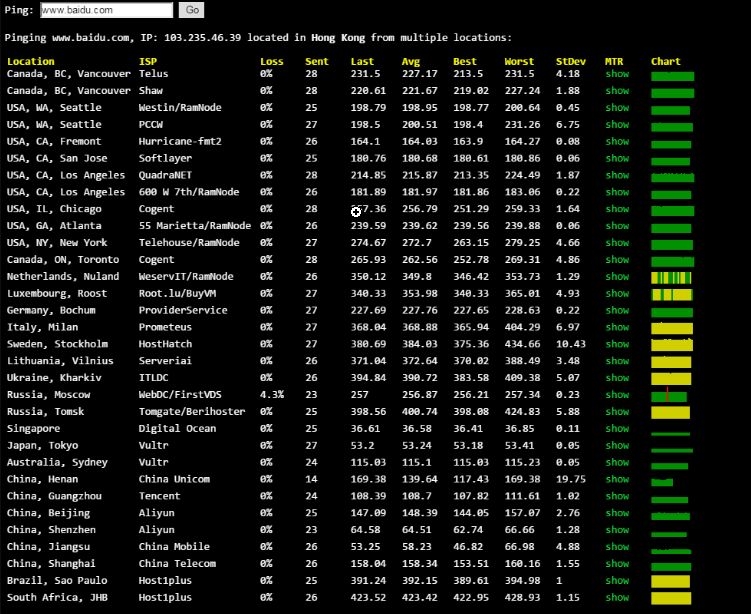Show MTR for Brazil Sao Paulo row
The width and height of the screenshot is (751, 614).
[x=617, y=580]
